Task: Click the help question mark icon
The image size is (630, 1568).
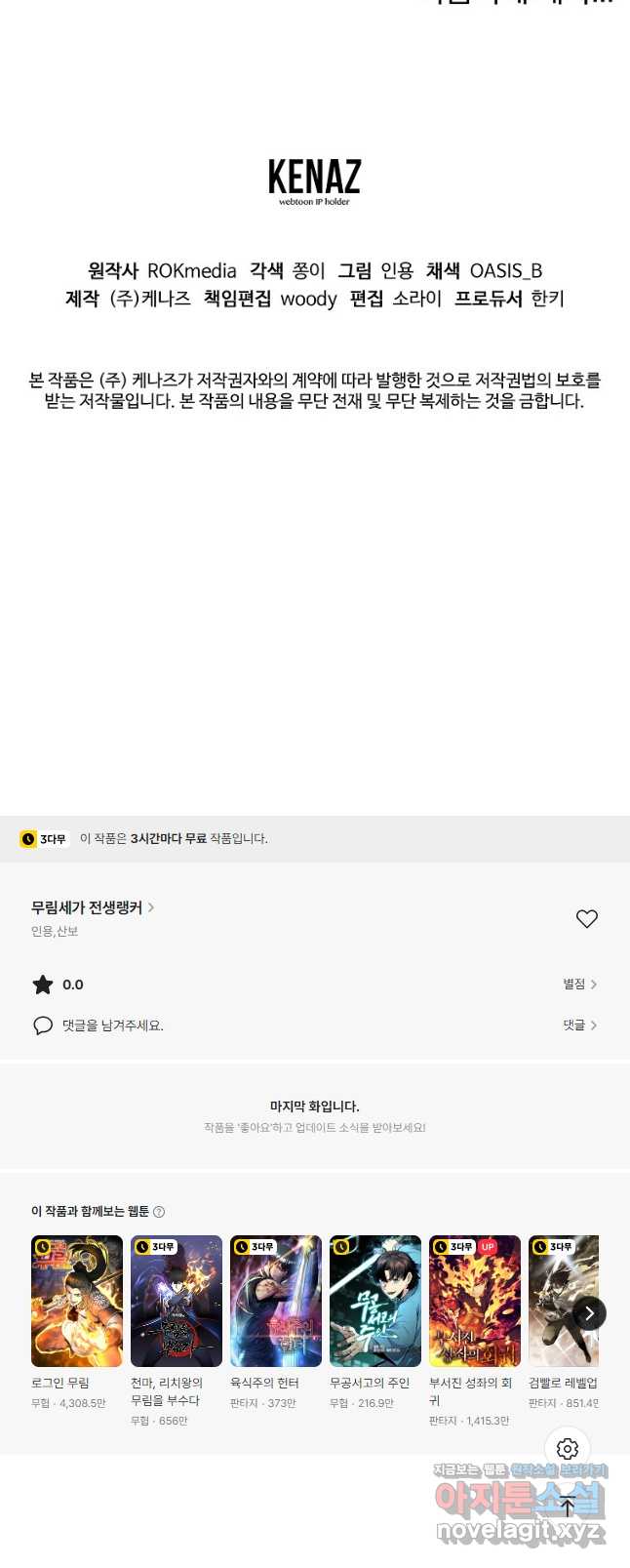Action: click(159, 1212)
